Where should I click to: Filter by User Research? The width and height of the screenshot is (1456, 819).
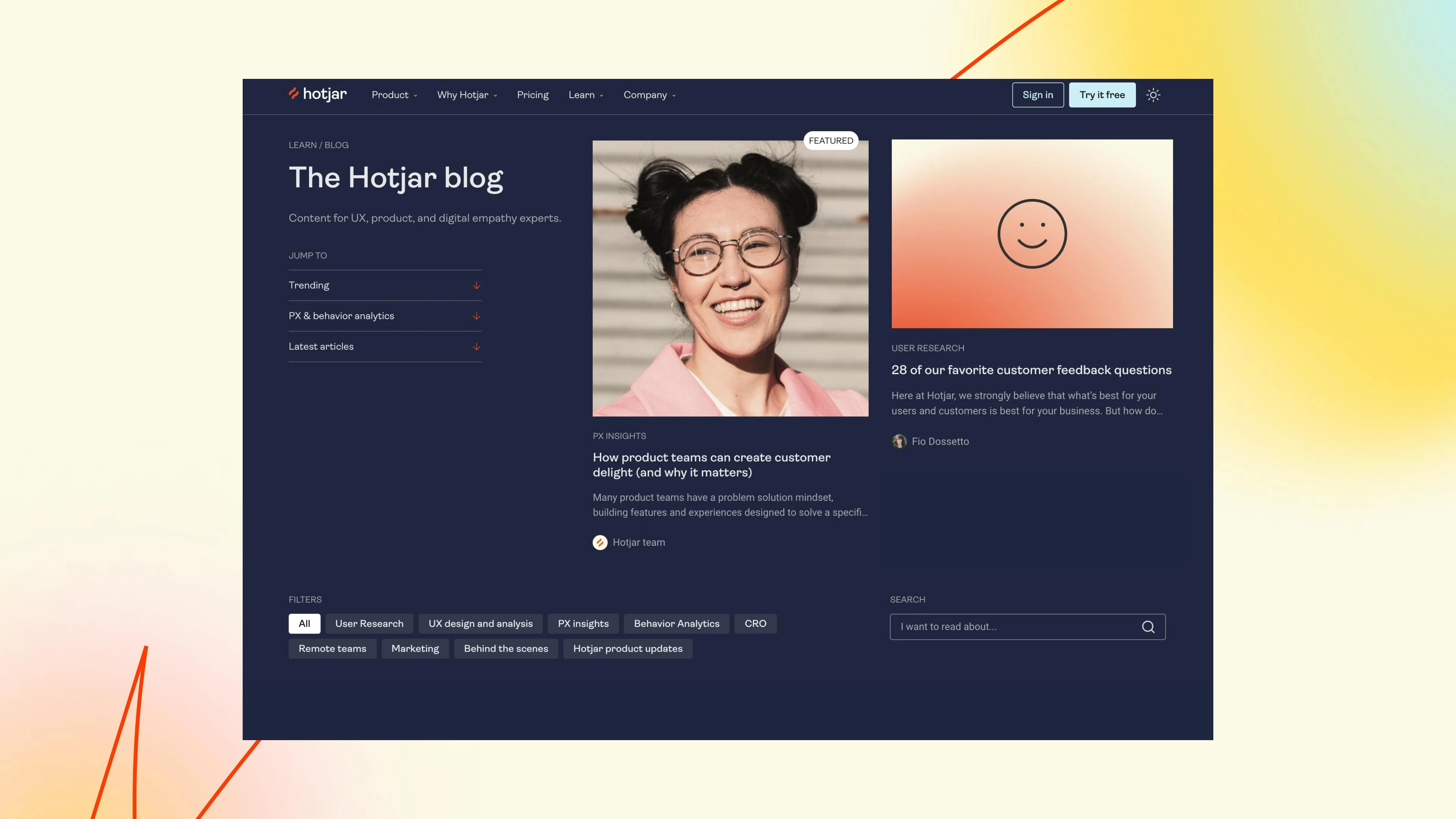[x=369, y=623]
